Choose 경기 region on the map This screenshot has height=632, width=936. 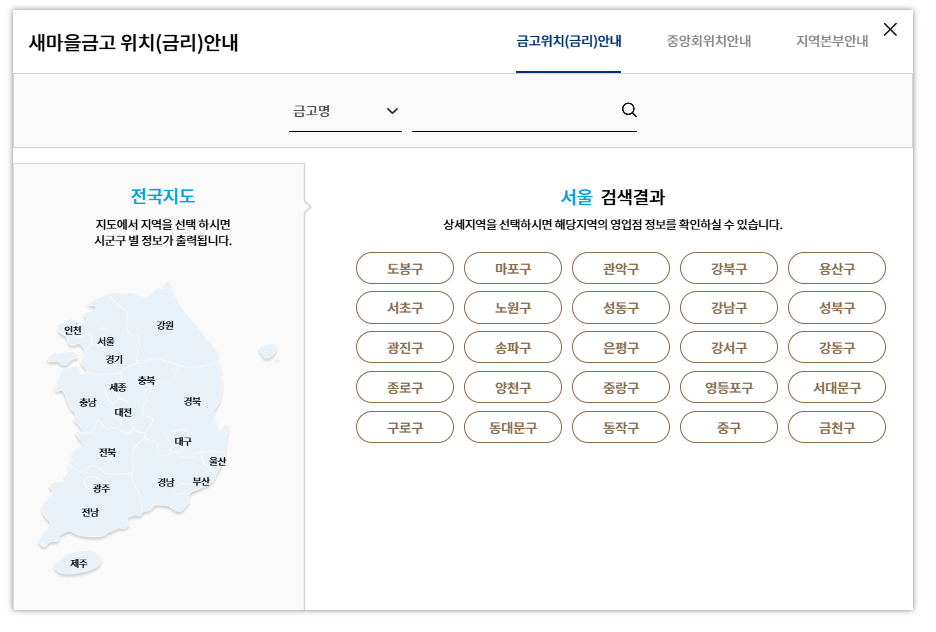[x=114, y=359]
